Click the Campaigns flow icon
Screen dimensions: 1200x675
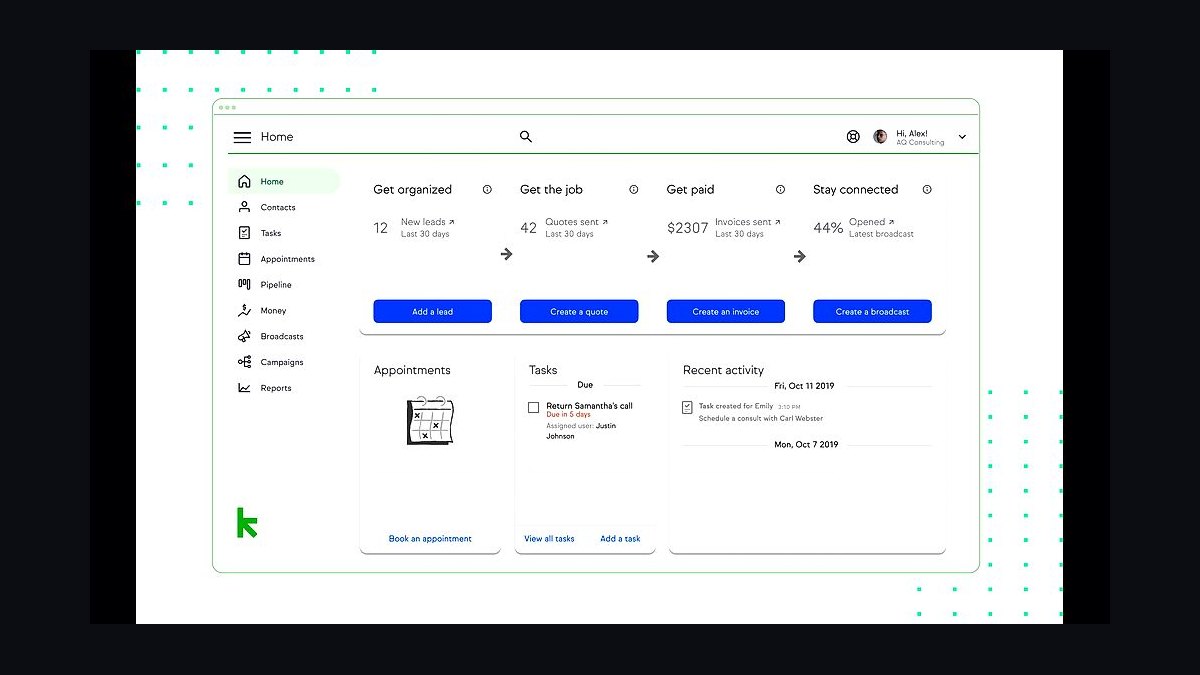244,362
